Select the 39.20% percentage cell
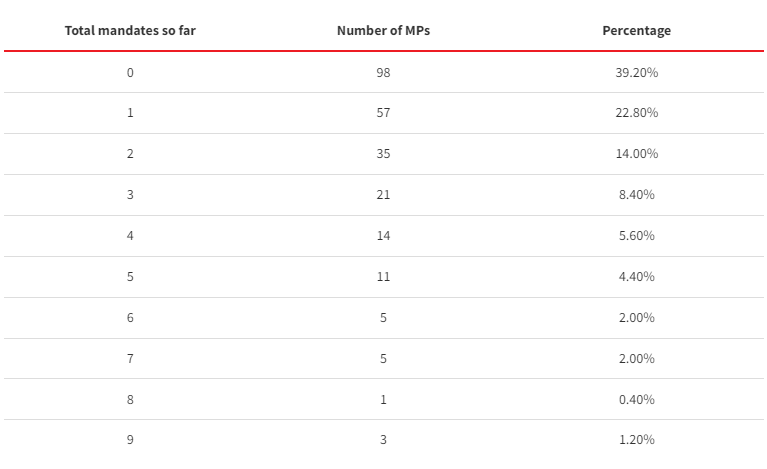This screenshot has height=469, width=767. coord(636,72)
